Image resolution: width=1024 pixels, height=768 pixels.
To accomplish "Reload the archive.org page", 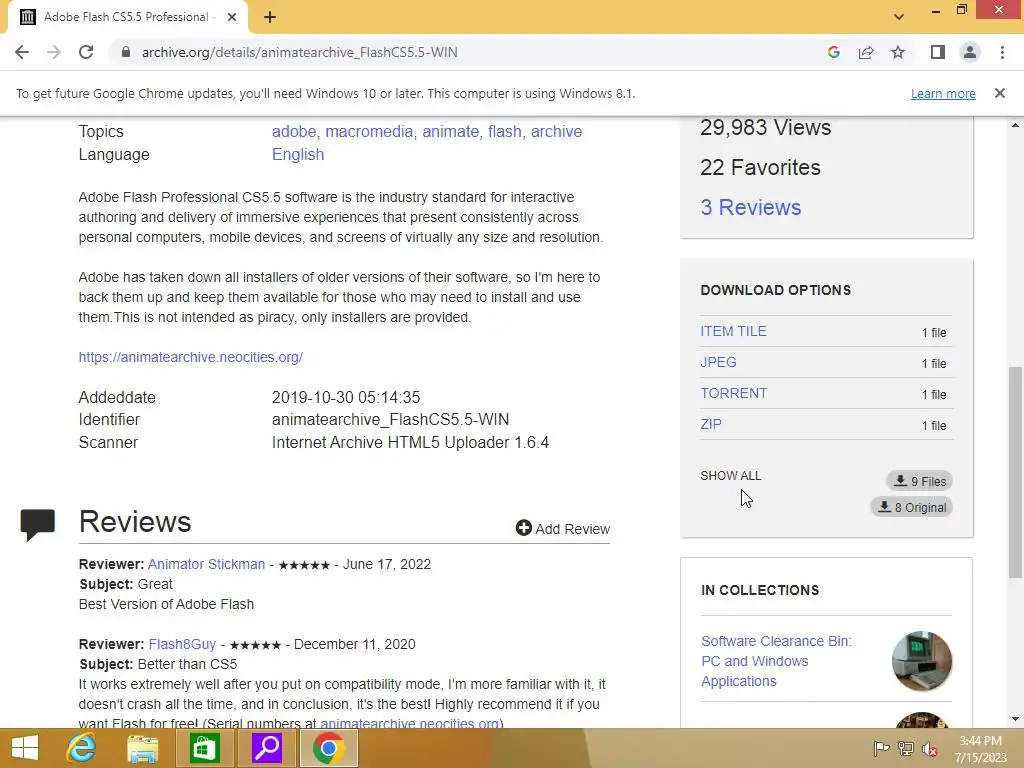I will click(x=86, y=52).
